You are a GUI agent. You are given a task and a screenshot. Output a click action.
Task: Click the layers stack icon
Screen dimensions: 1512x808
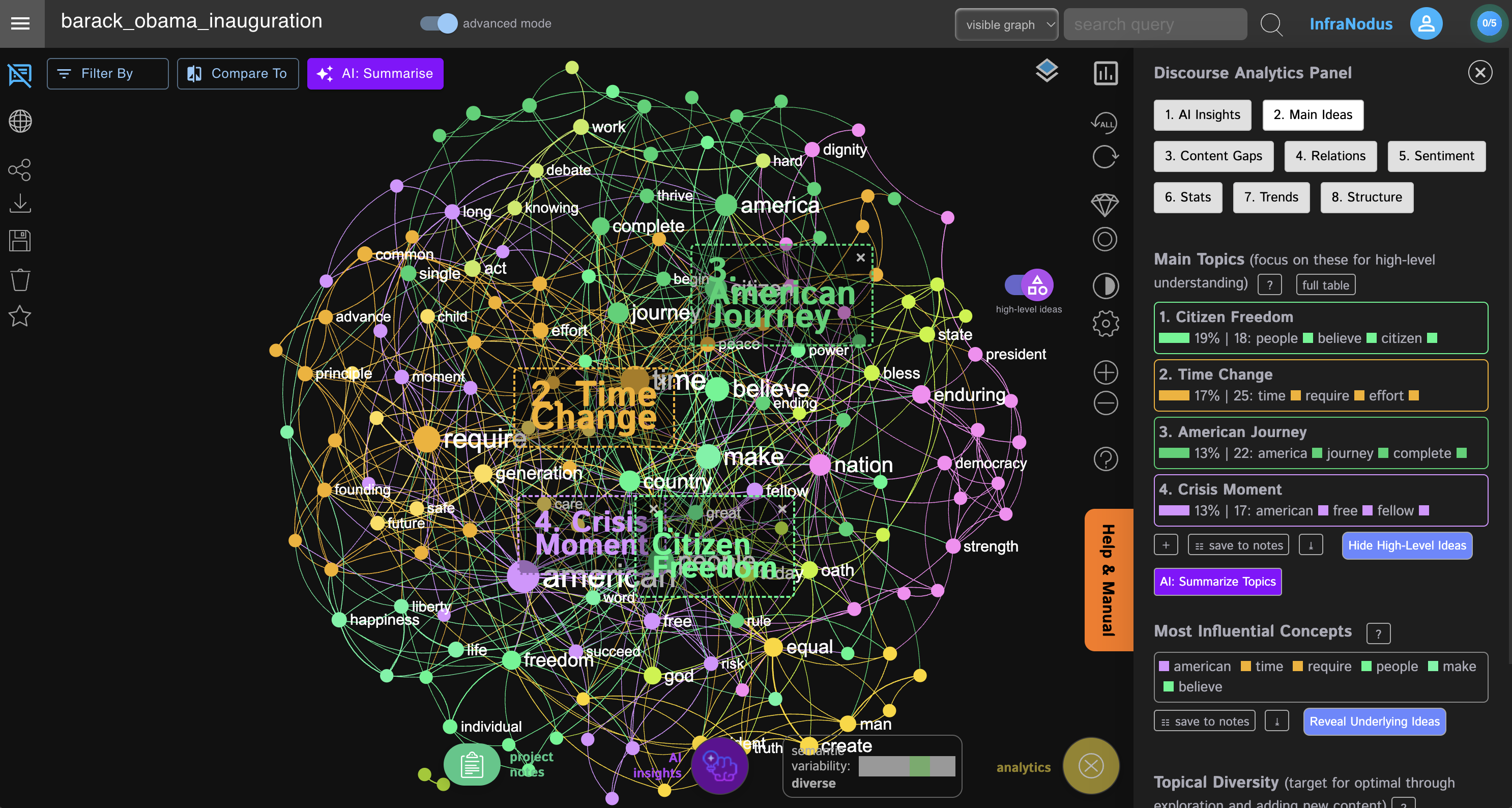(x=1046, y=71)
